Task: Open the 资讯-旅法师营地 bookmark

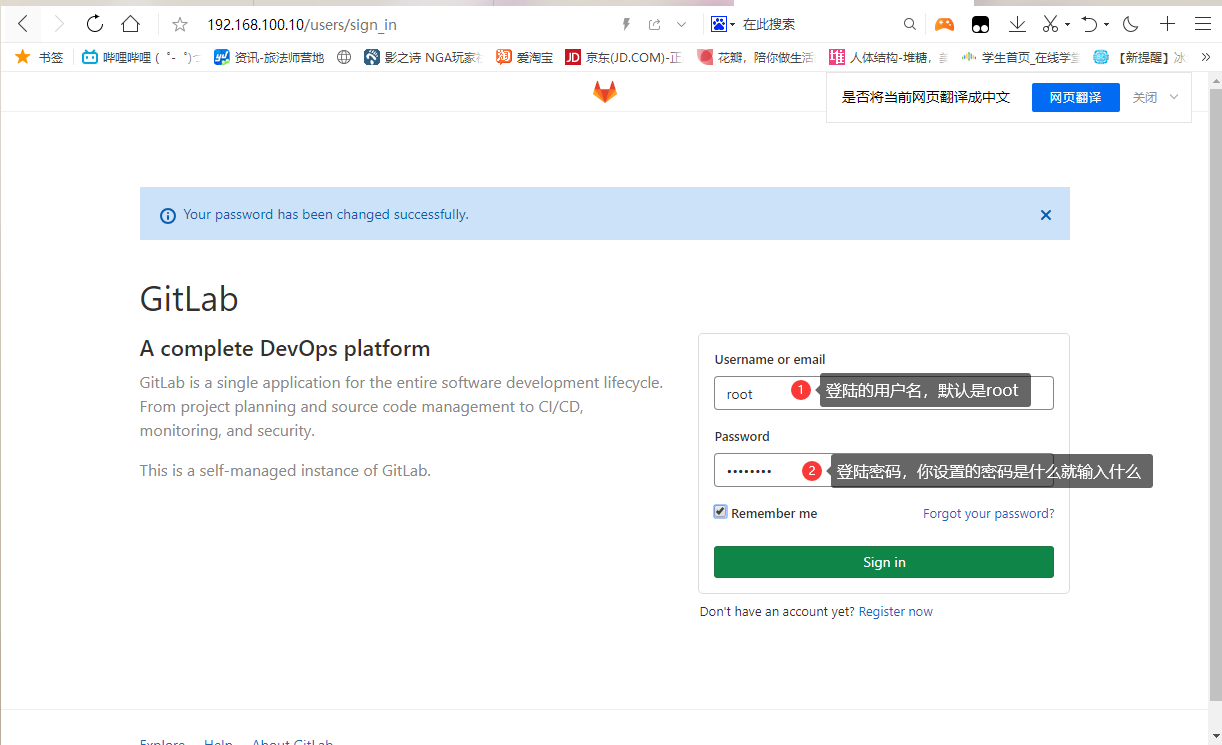Action: click(269, 57)
